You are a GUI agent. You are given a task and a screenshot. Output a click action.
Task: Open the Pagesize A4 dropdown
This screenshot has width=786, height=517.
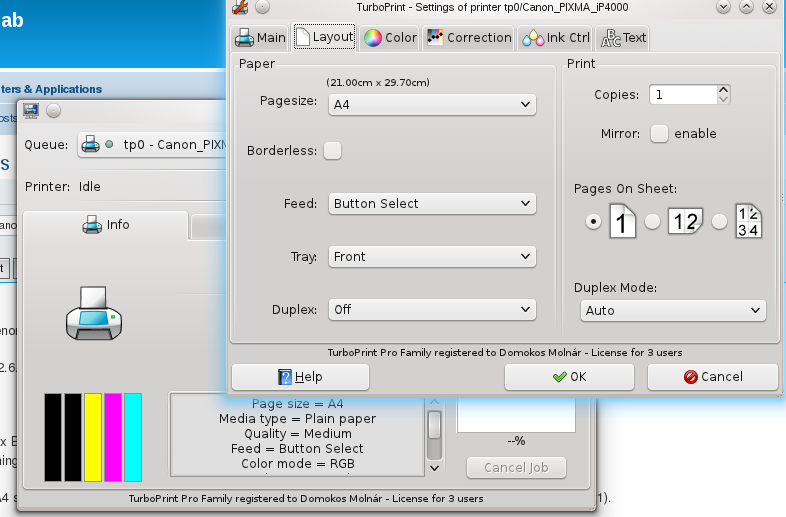[432, 104]
